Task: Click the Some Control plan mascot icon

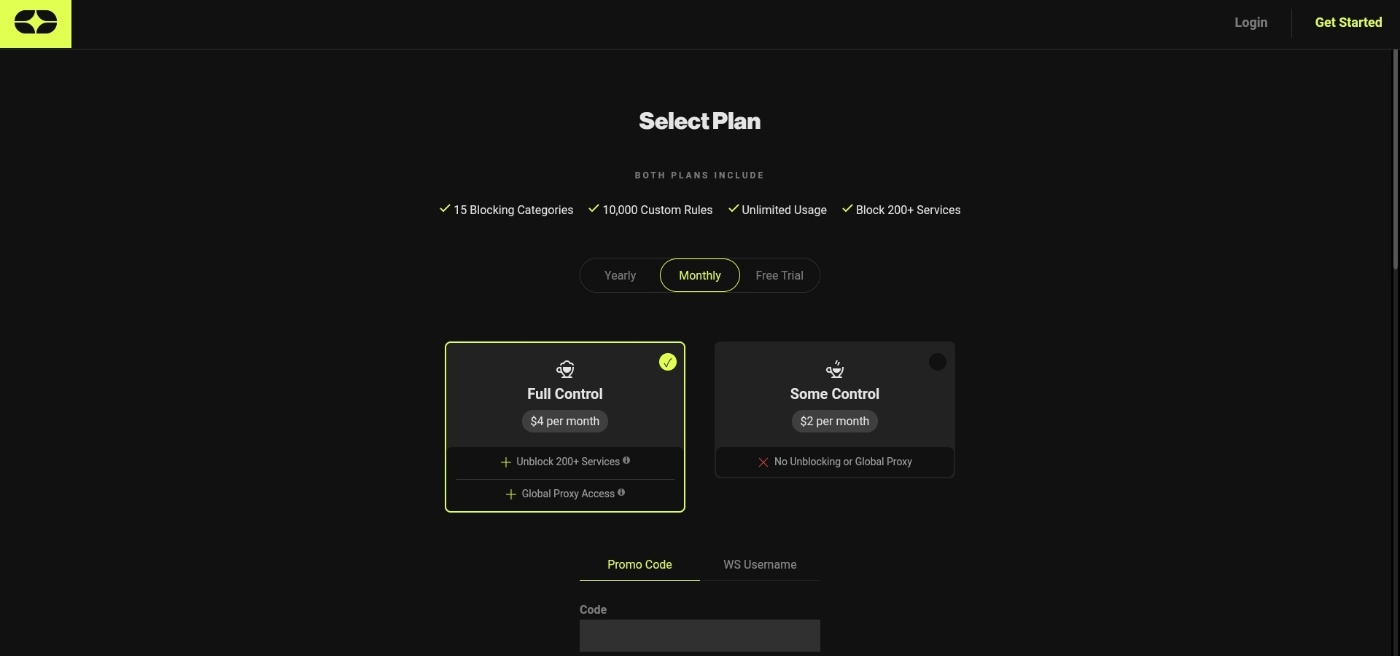Action: point(835,369)
